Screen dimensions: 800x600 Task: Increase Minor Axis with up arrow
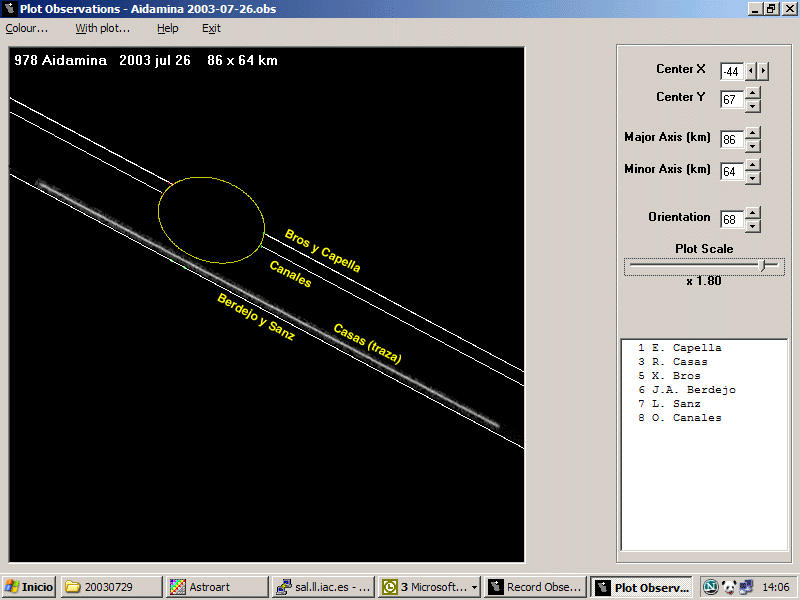click(753, 164)
